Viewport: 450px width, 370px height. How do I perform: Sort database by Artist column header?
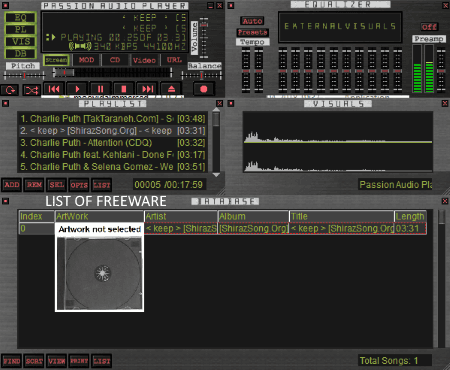point(181,216)
